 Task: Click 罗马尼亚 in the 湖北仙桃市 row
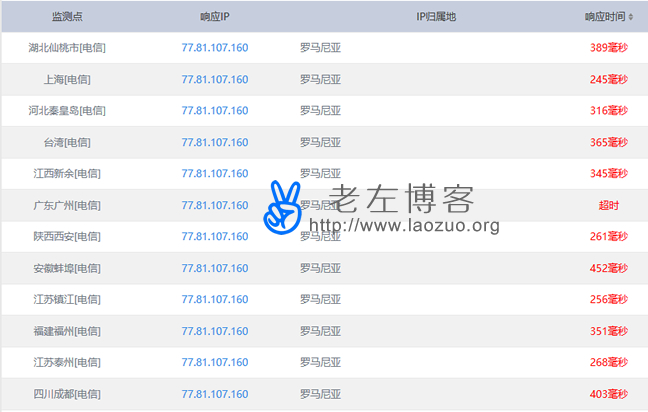[321, 48]
